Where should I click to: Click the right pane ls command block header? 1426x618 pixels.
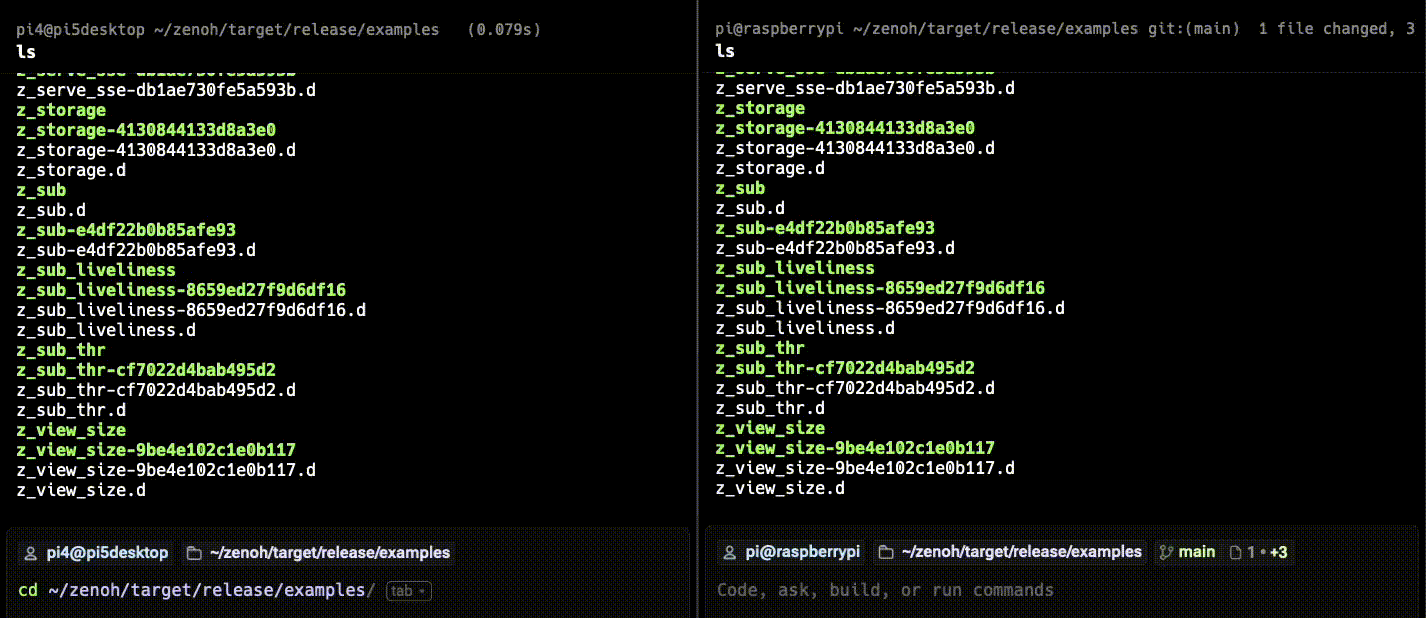1062,40
